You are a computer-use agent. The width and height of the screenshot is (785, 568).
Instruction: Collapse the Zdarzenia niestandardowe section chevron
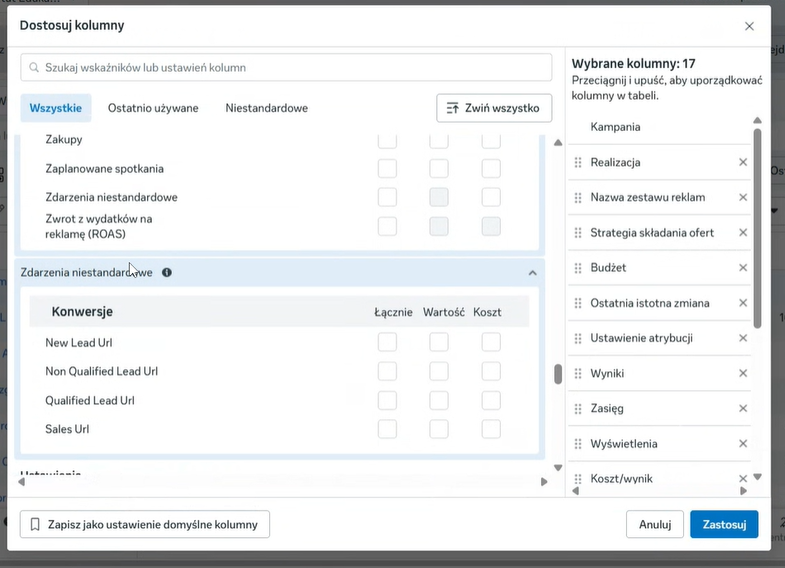(x=532, y=272)
